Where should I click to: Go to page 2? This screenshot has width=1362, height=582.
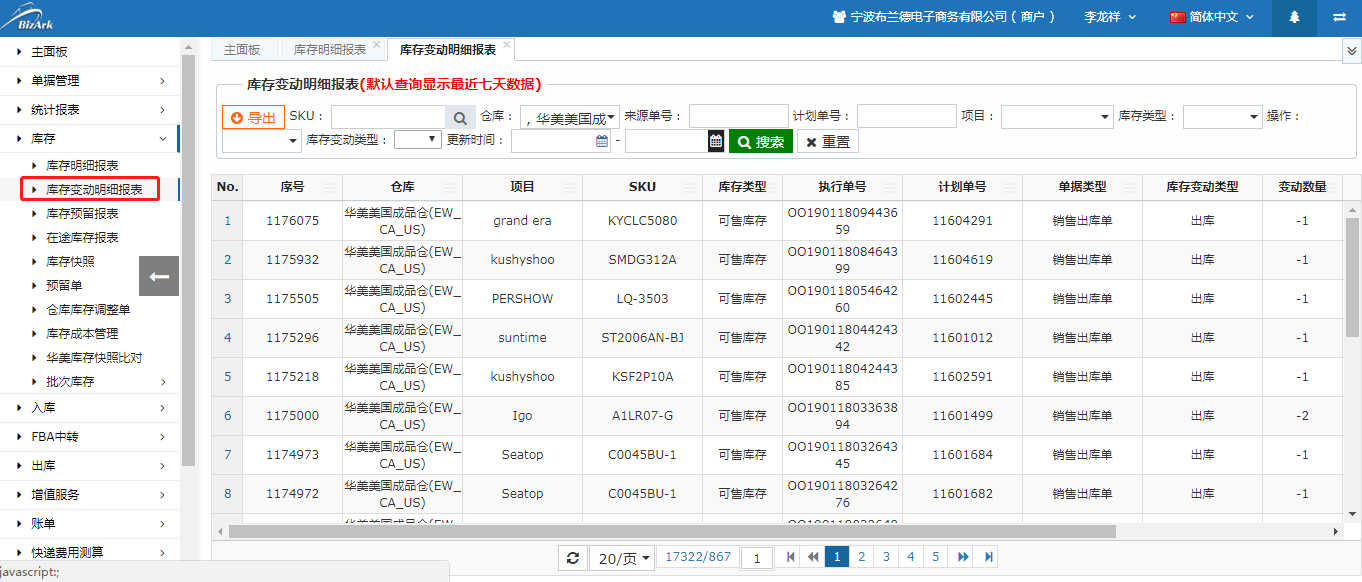[x=861, y=557]
